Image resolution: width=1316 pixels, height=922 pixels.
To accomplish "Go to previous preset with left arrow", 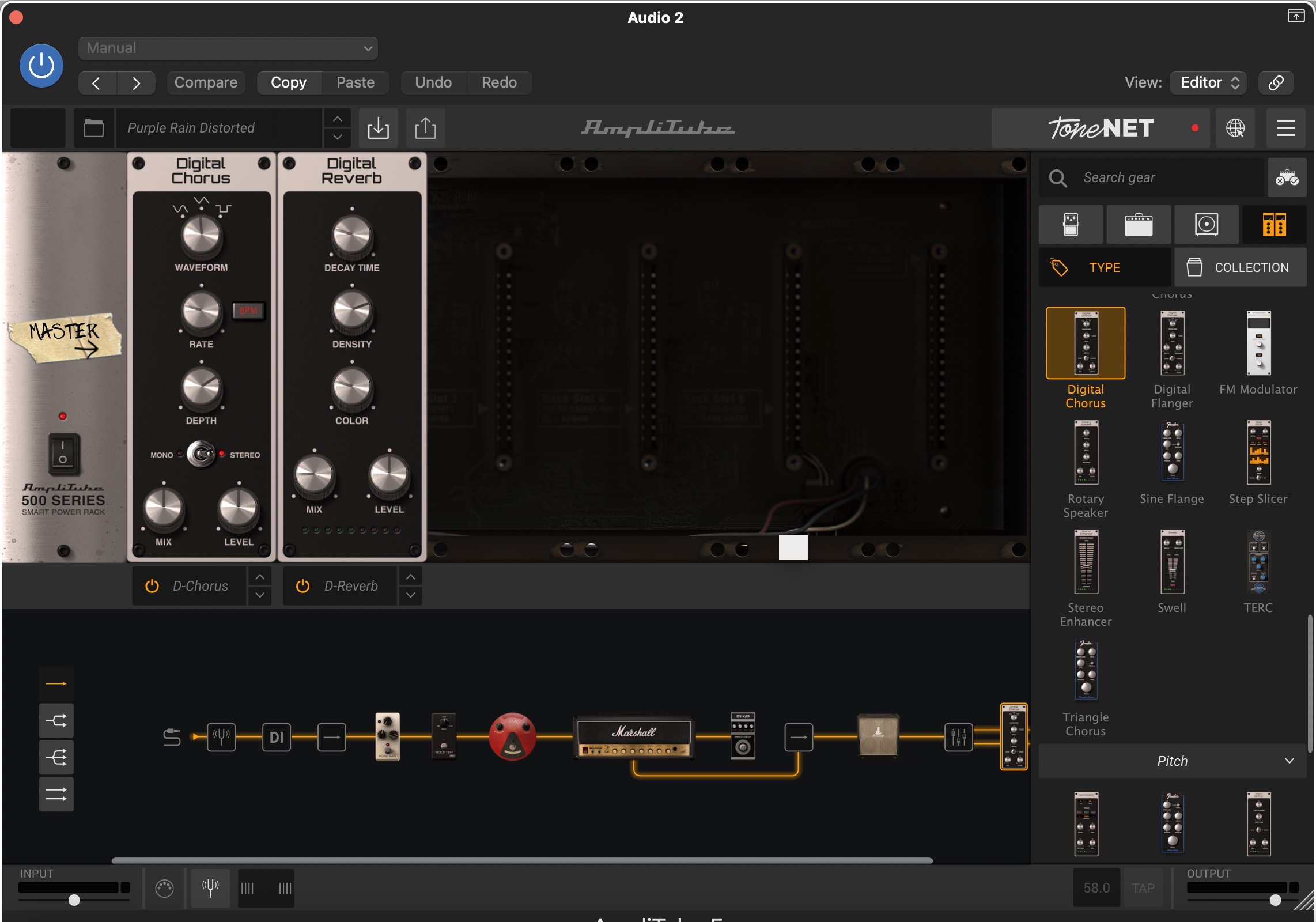I will click(x=97, y=83).
